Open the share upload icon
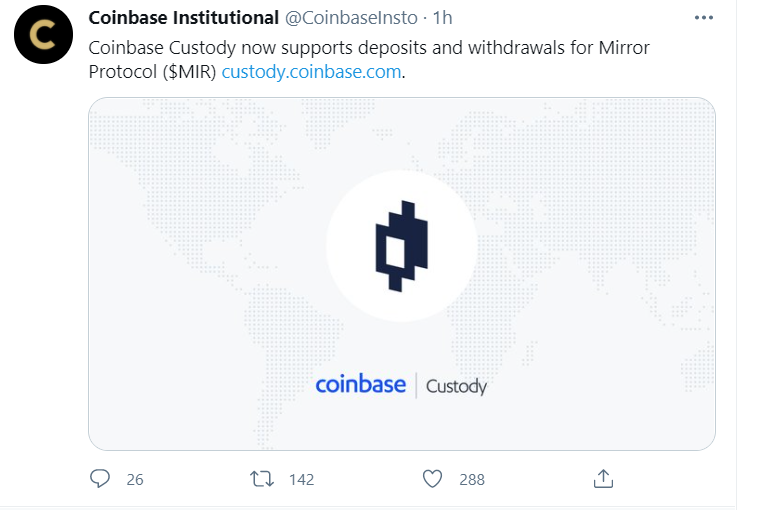770x510 pixels. tap(604, 479)
